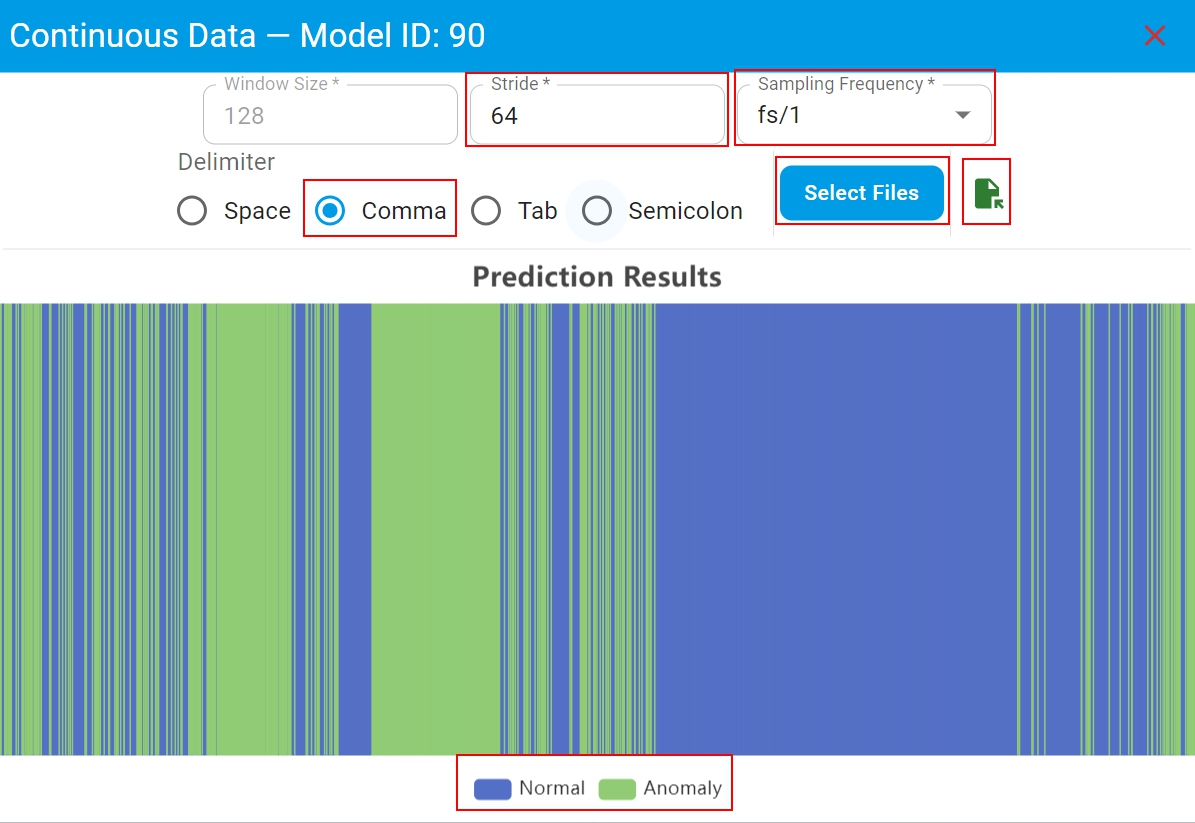Toggle the Anomaly series legend label
This screenshot has width=1195, height=823.
click(682, 789)
